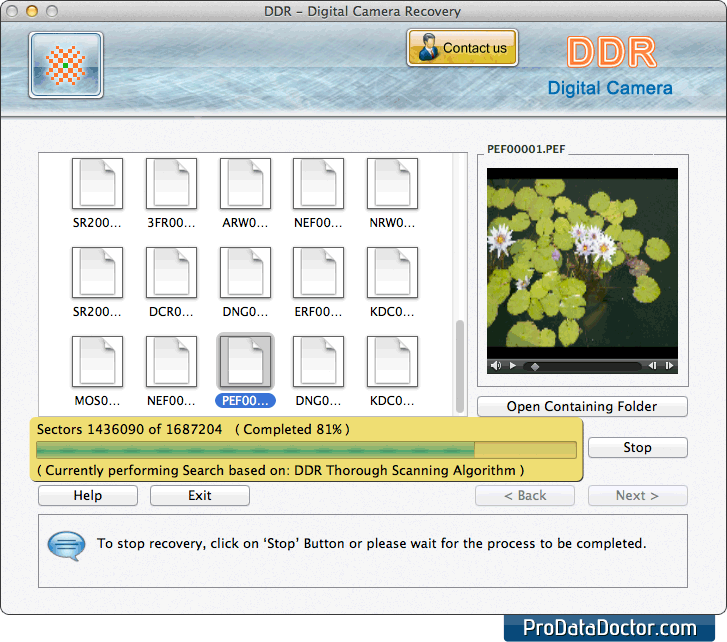Open the Help button

pos(88,496)
